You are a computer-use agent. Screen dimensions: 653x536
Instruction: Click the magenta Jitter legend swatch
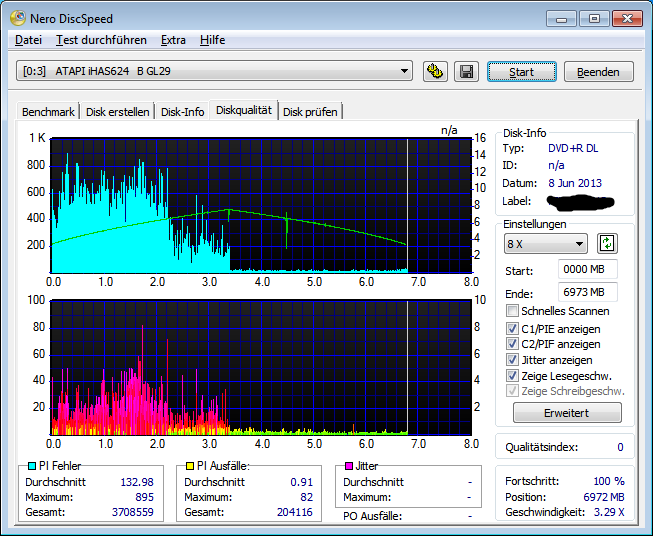point(349,466)
